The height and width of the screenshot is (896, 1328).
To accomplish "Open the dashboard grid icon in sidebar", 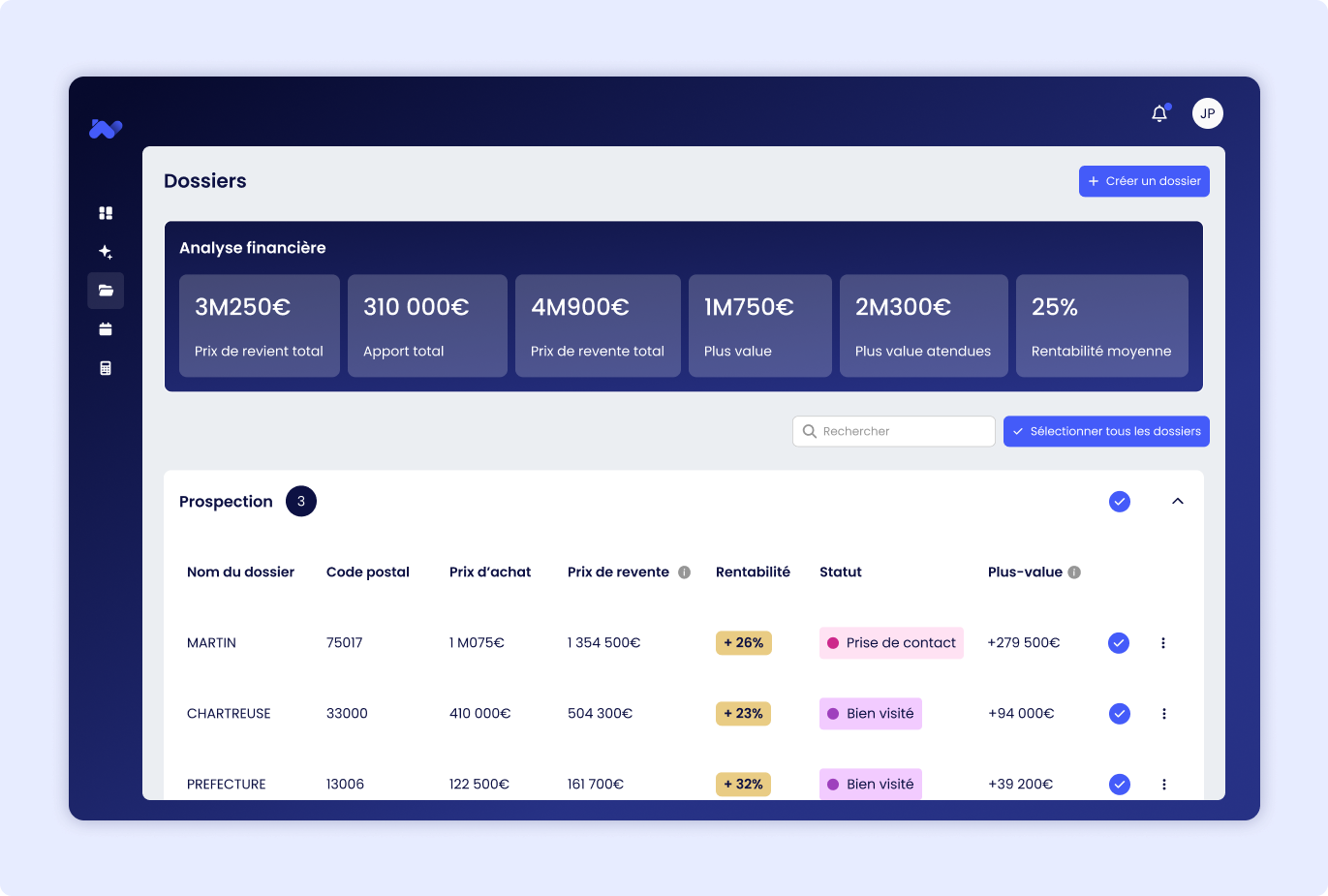I will tap(106, 213).
